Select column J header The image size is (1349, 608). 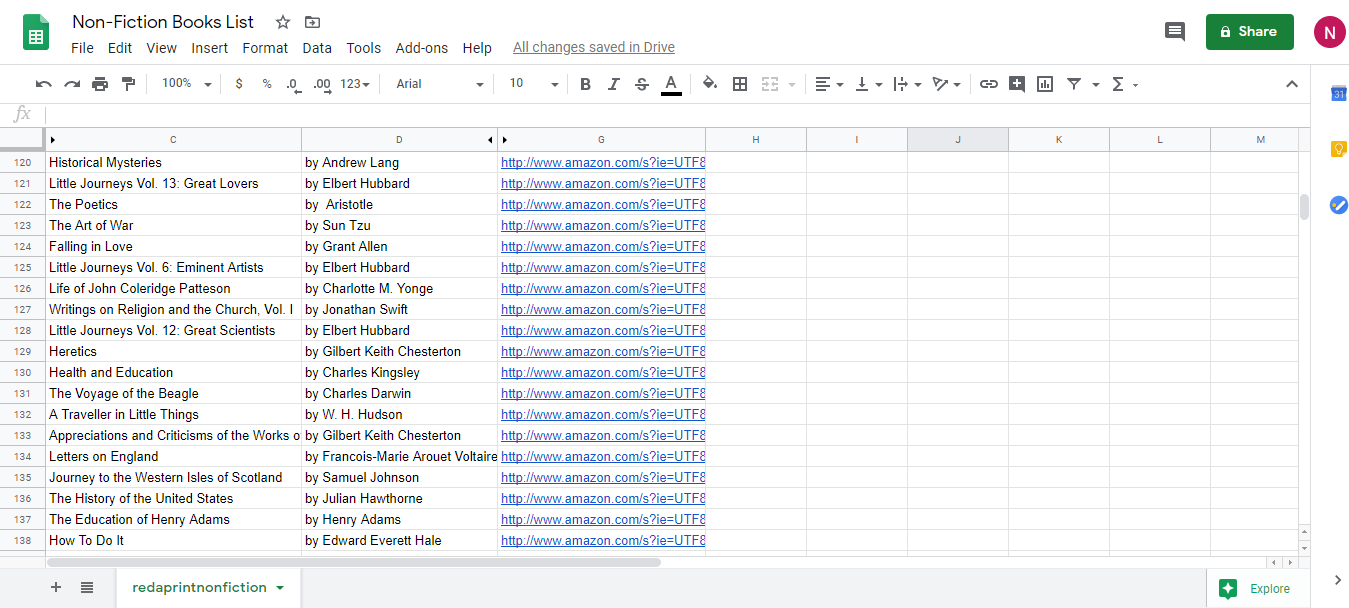coord(958,140)
